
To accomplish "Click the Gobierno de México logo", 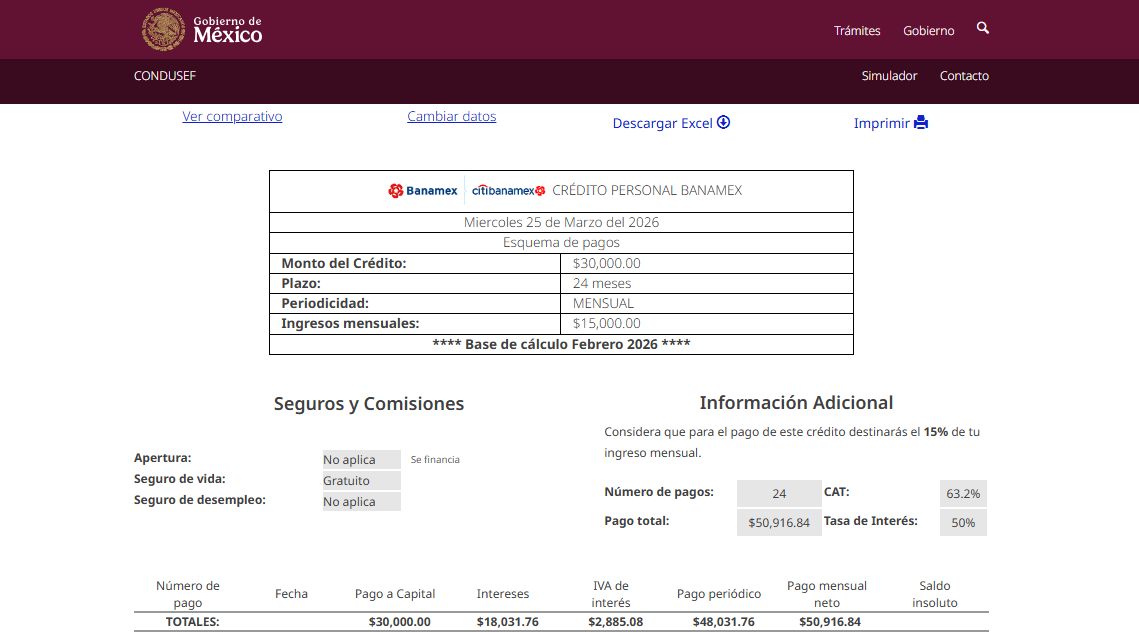I will 202,30.
